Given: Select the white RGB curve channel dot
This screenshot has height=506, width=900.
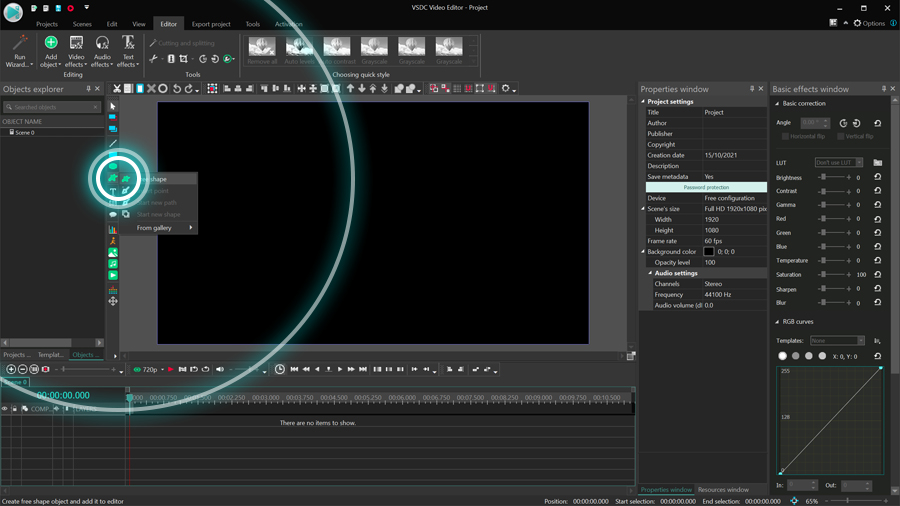Looking at the screenshot, I should (x=782, y=356).
